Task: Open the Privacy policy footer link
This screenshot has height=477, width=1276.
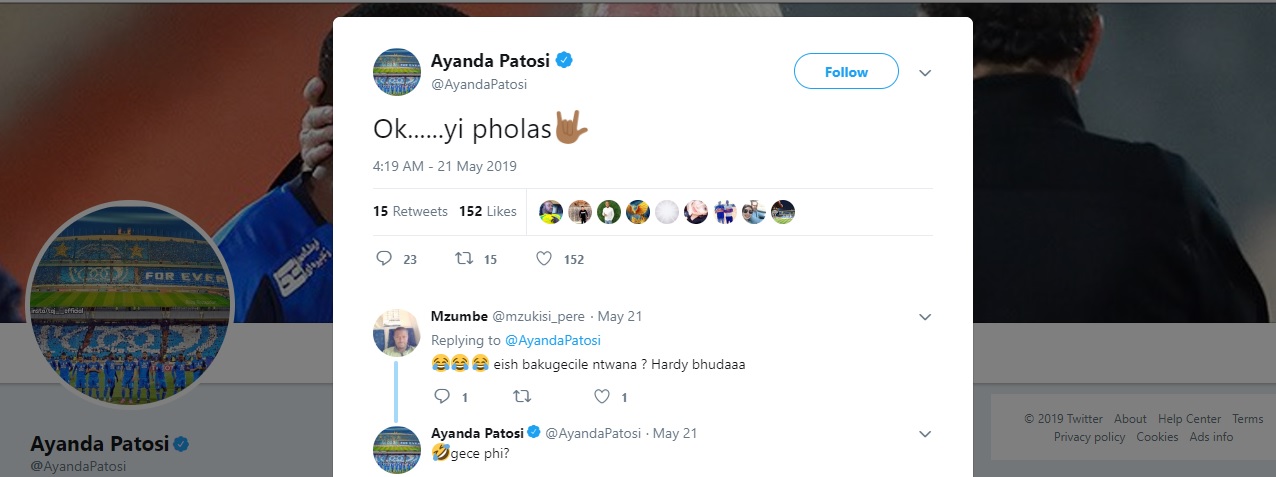Action: 1089,437
